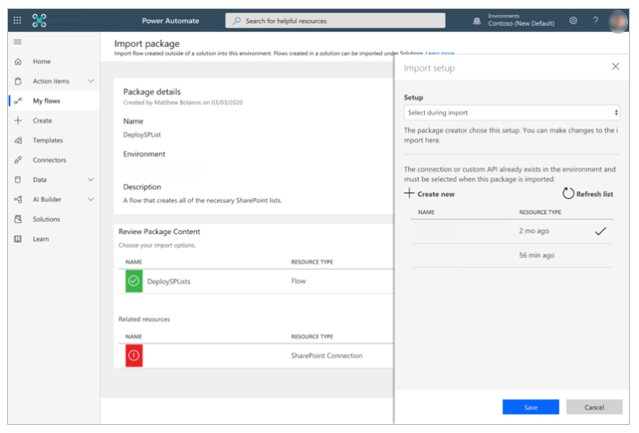639x433 pixels.
Task: Click the plus icon beside Create new
Action: pos(409,193)
